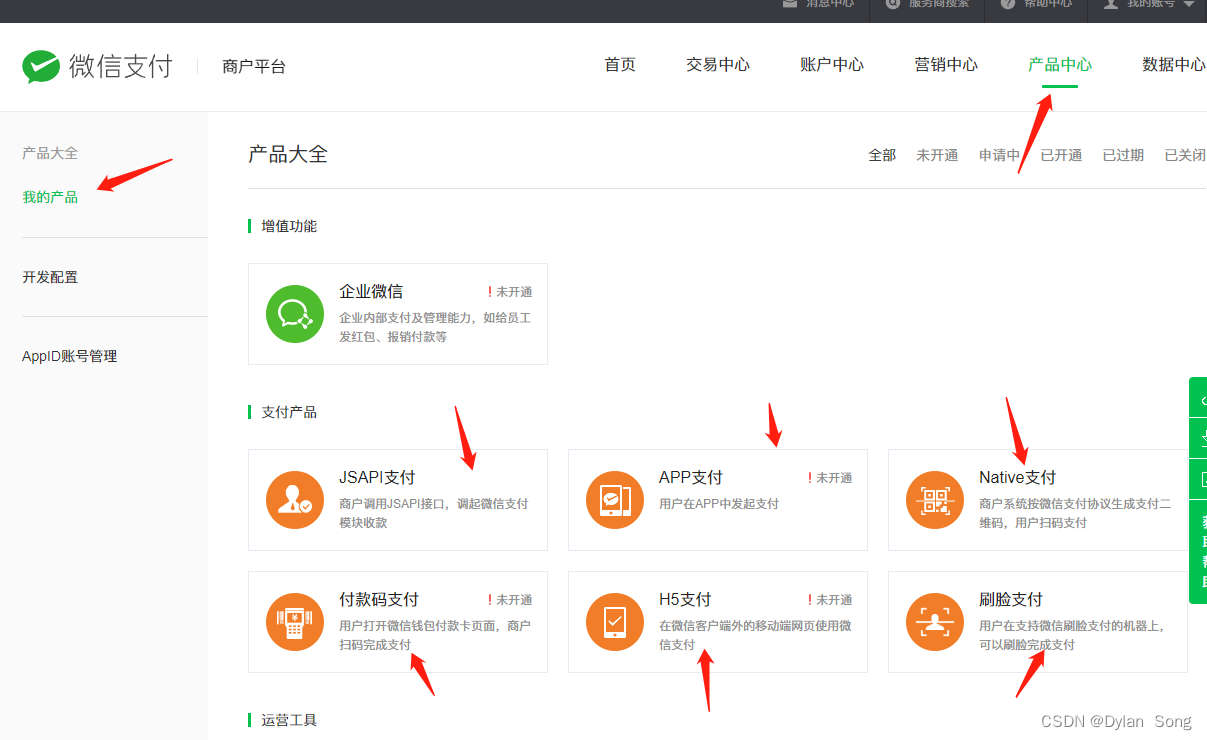
Task: Filter products by 已关闭
Action: point(1185,155)
